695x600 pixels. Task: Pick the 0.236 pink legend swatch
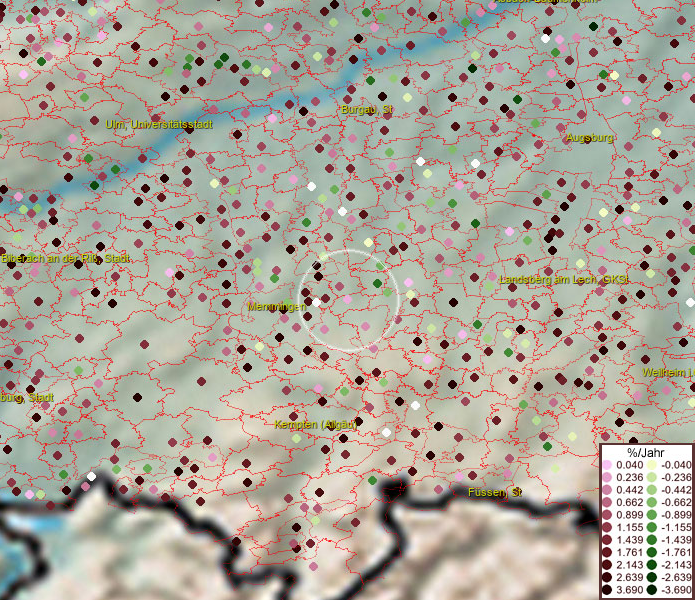tap(607, 477)
